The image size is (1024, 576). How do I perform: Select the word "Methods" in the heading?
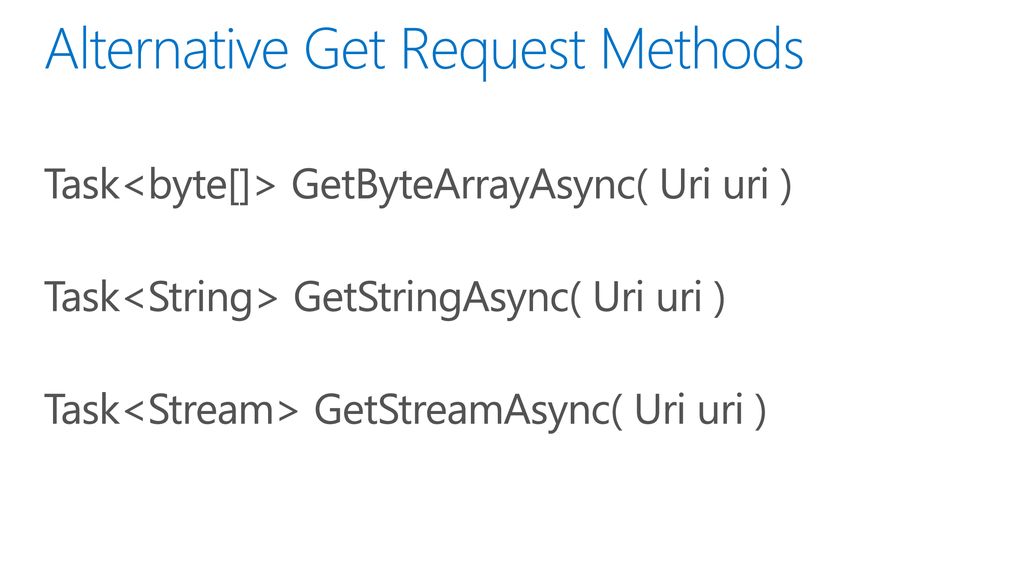(702, 49)
